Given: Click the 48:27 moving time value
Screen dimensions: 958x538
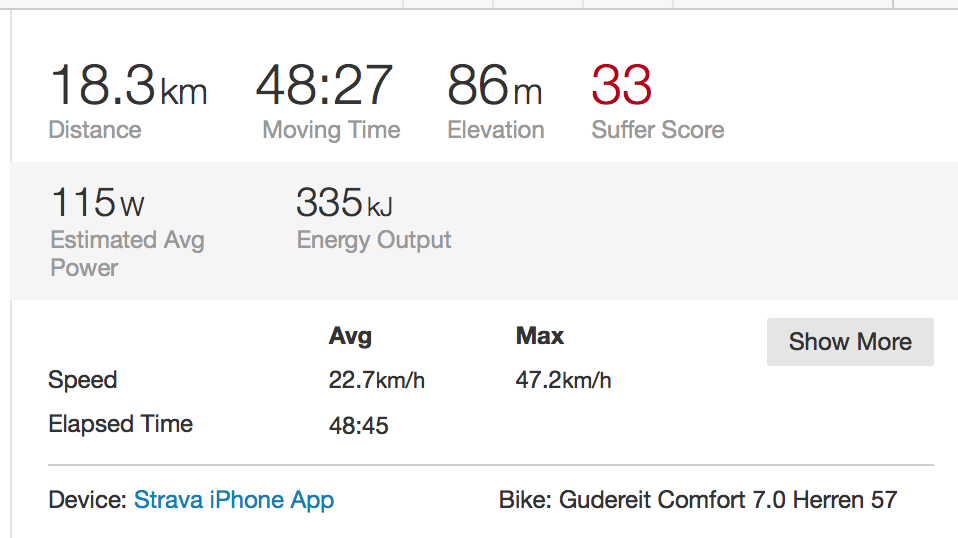Looking at the screenshot, I should coord(324,85).
